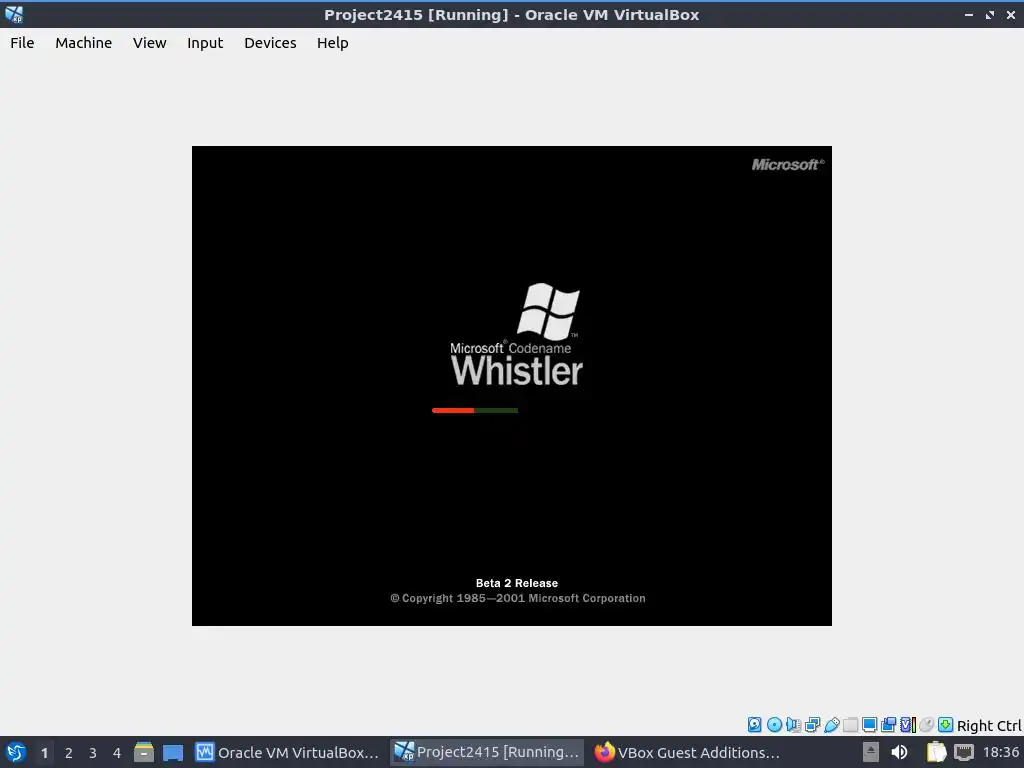The width and height of the screenshot is (1024, 768).
Task: Switch to workspace 1
Action: click(x=44, y=753)
